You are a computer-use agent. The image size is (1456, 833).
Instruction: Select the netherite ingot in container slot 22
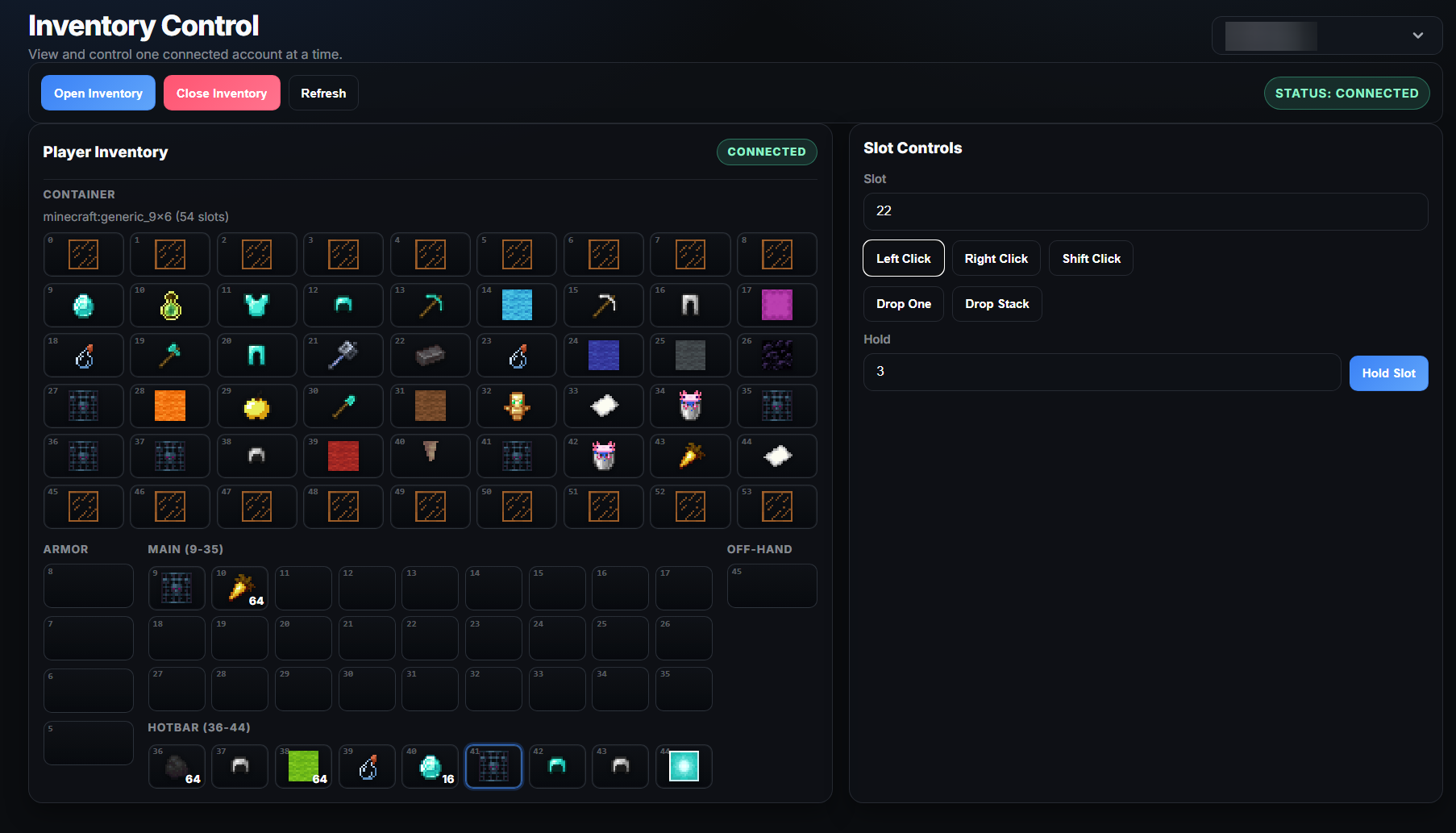click(431, 356)
